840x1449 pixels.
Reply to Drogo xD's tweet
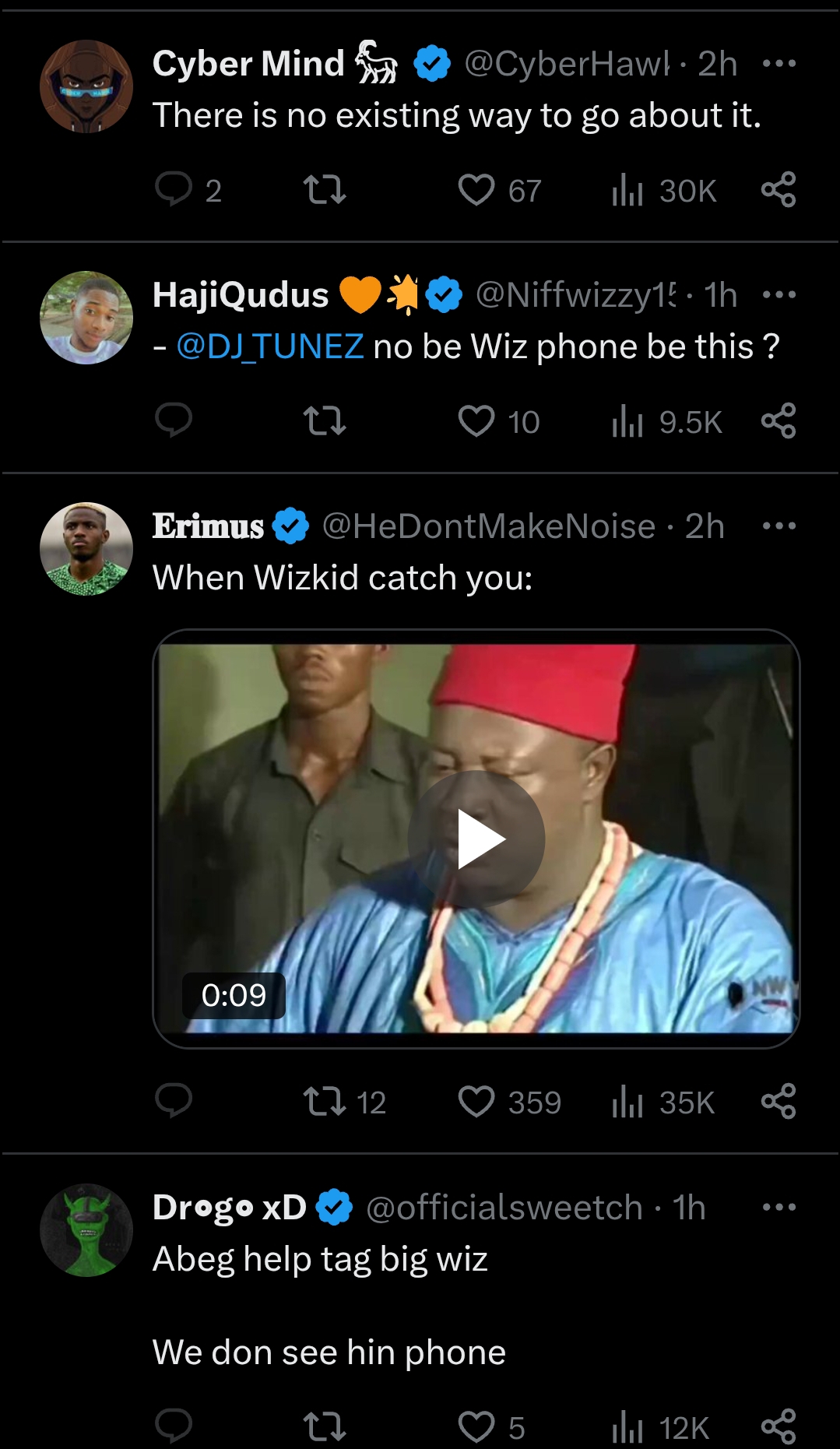pyautogui.click(x=174, y=1426)
